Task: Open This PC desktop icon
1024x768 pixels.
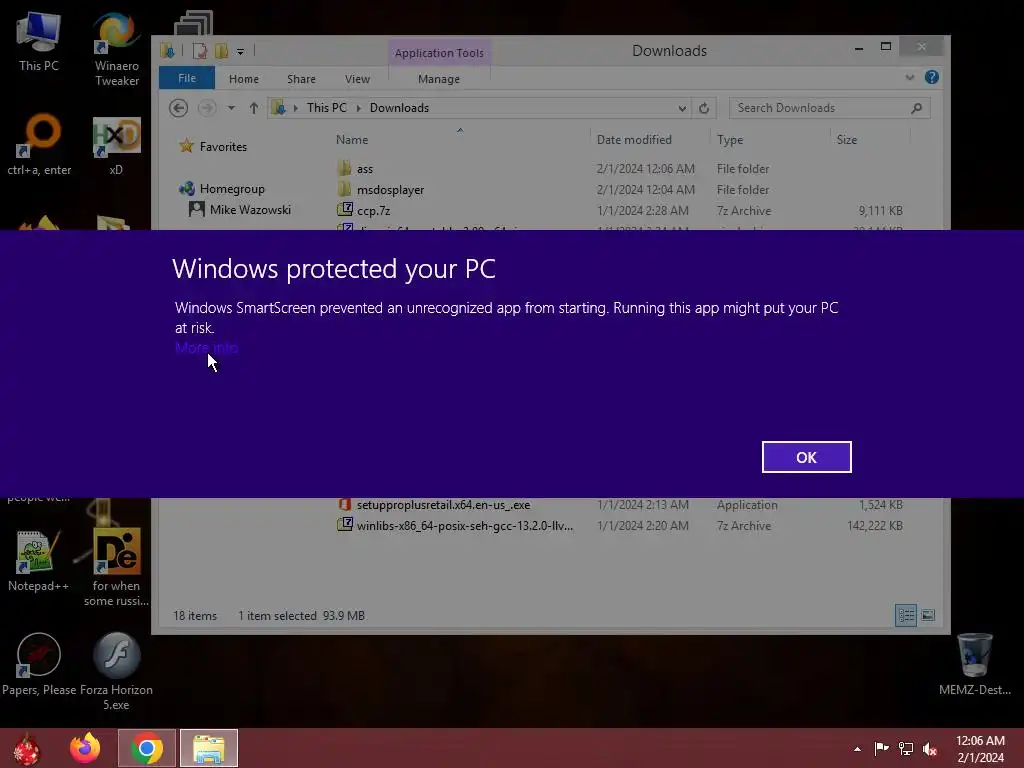Action: click(x=39, y=40)
